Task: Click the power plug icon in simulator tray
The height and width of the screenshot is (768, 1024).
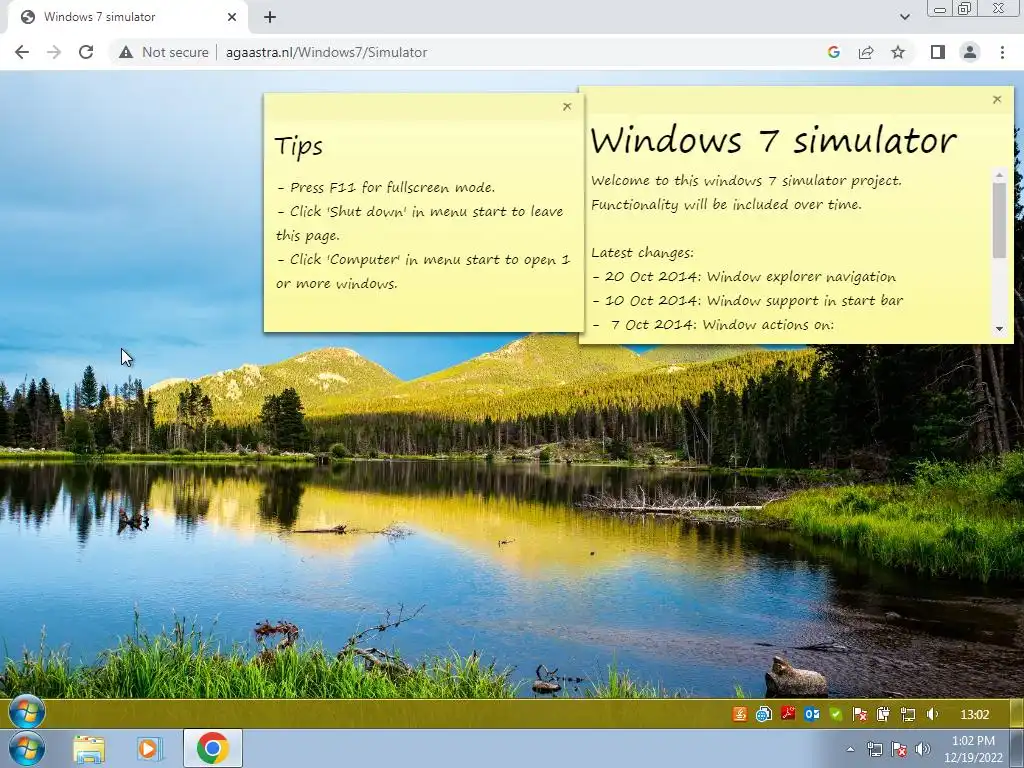Action: point(883,714)
